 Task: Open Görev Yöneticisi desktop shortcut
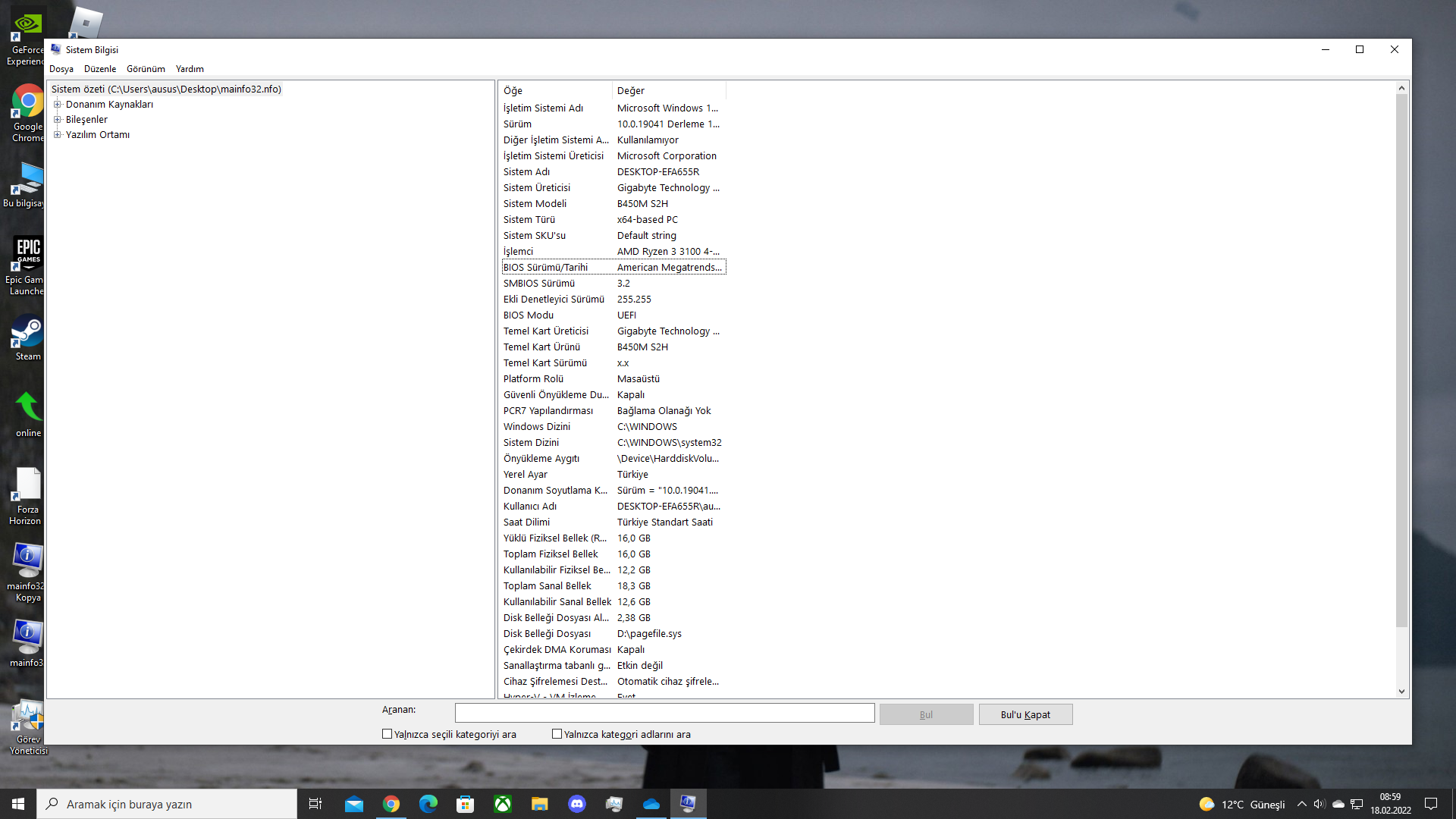pyautogui.click(x=27, y=728)
